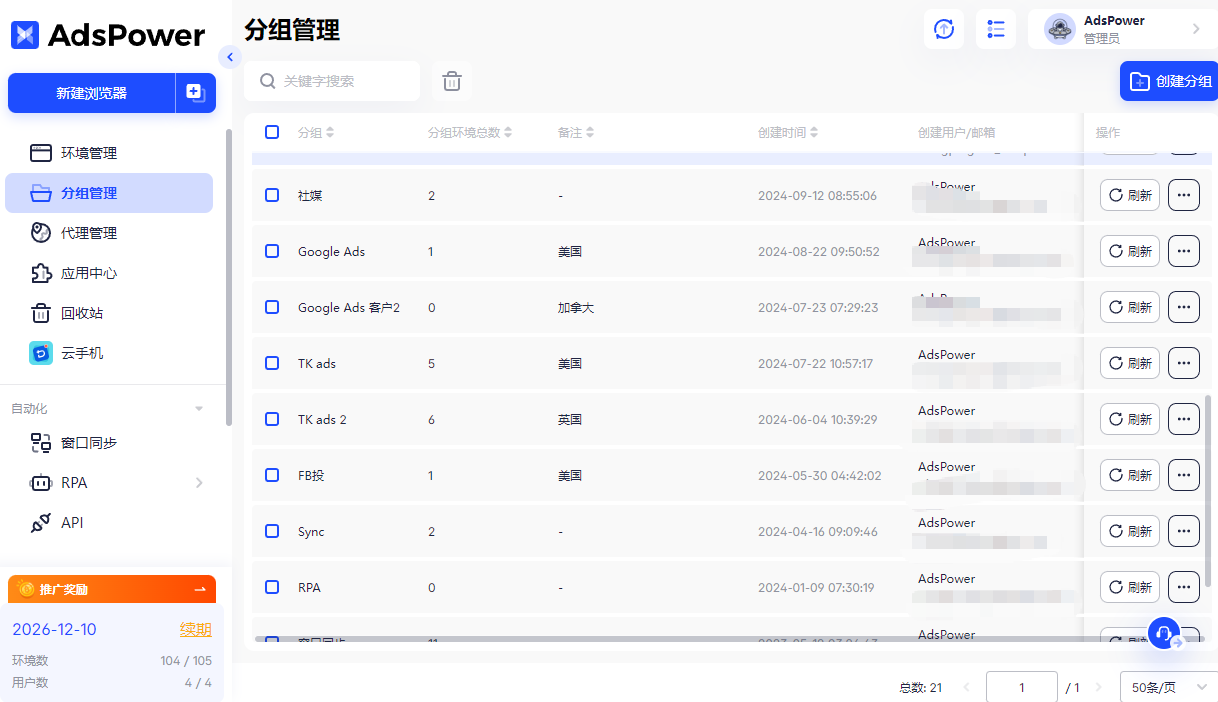Open the task list icon in header
This screenshot has height=702, width=1218.
coord(995,29)
